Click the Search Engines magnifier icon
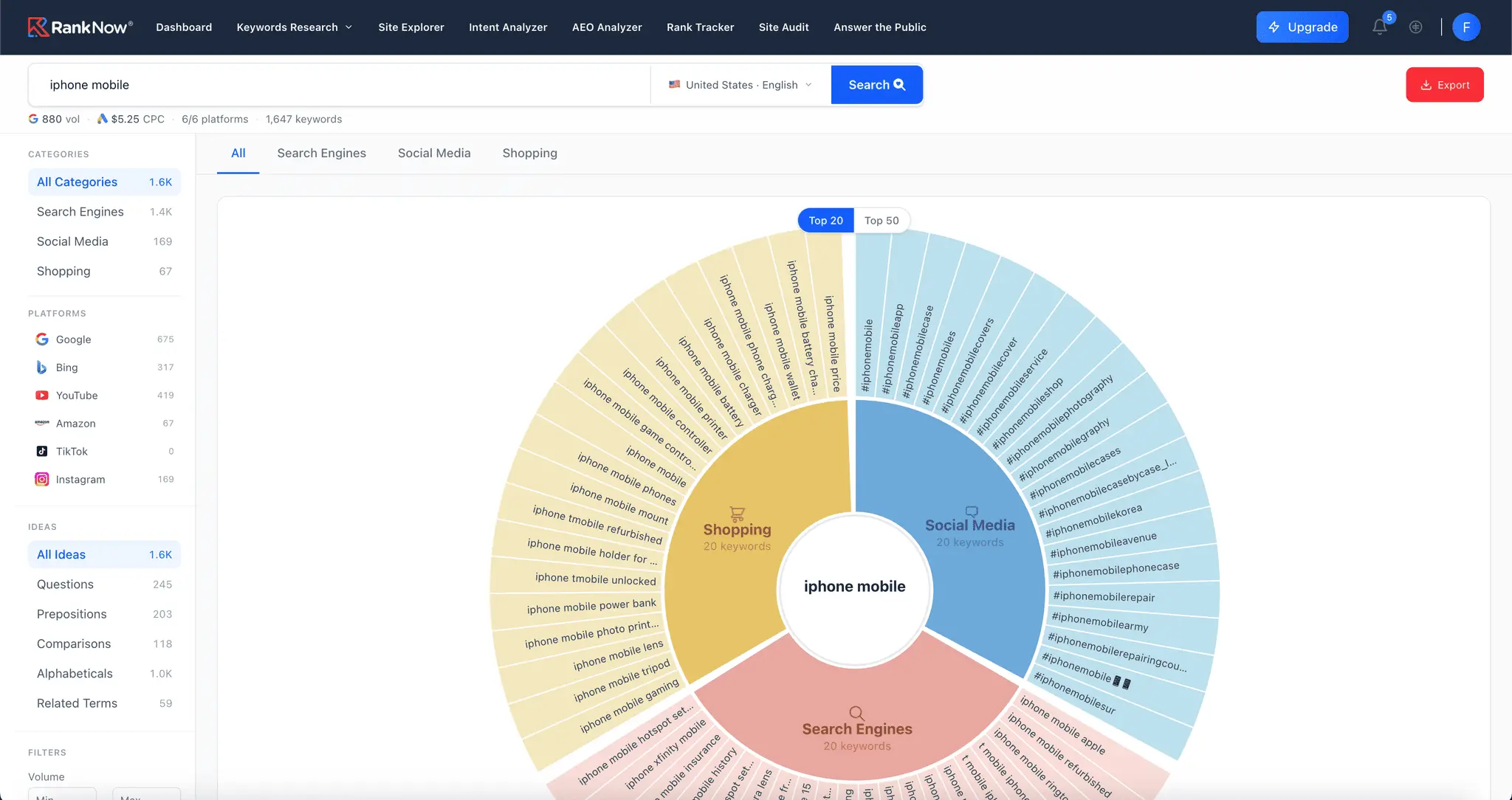Viewport: 1512px width, 800px height. [856, 713]
